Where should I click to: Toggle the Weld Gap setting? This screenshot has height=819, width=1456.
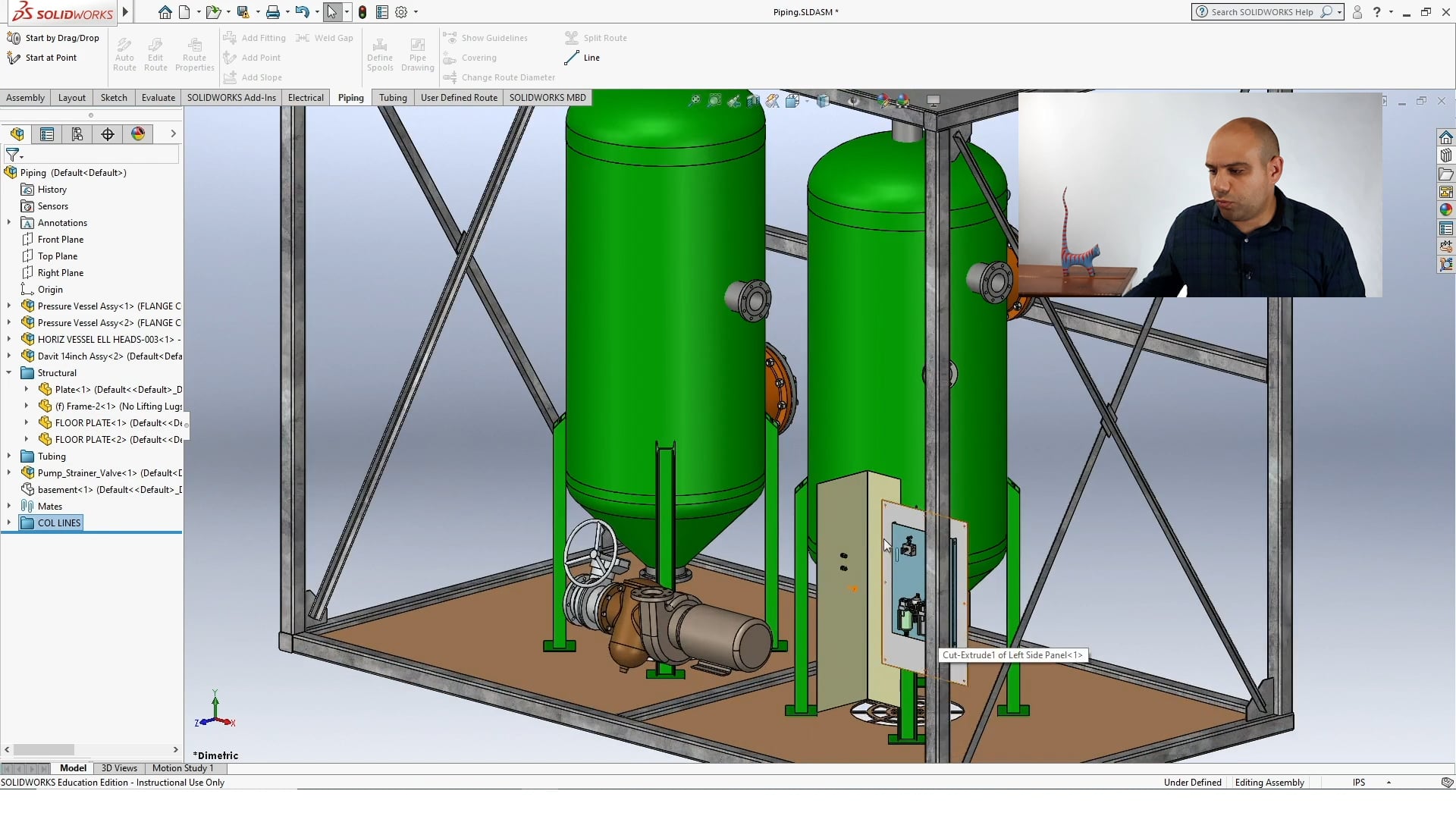325,37
